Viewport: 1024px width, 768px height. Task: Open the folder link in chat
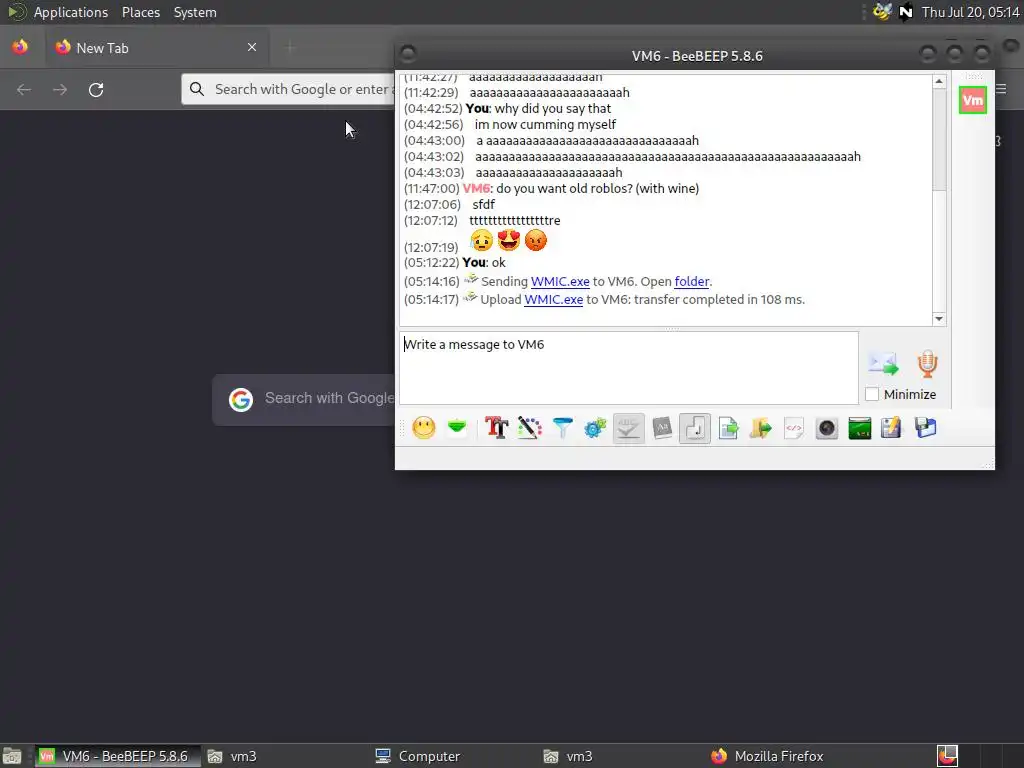click(692, 281)
